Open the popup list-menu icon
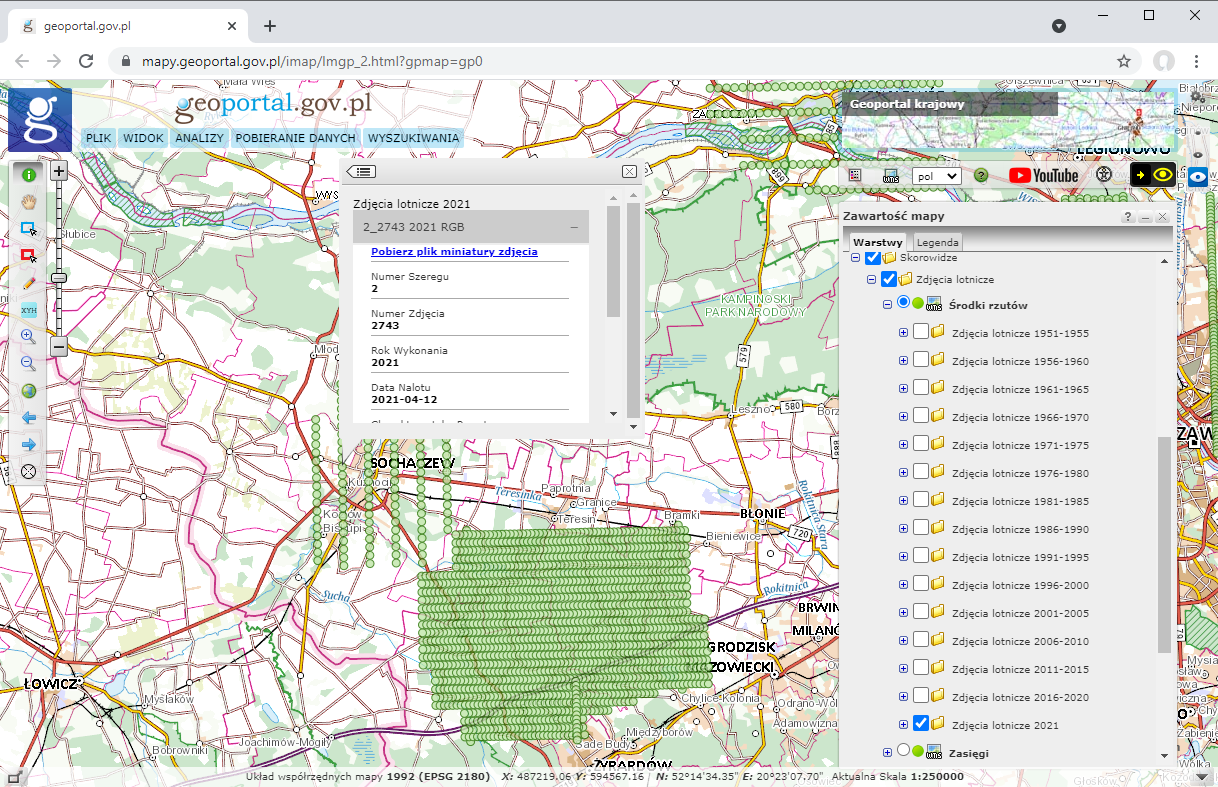 click(361, 171)
